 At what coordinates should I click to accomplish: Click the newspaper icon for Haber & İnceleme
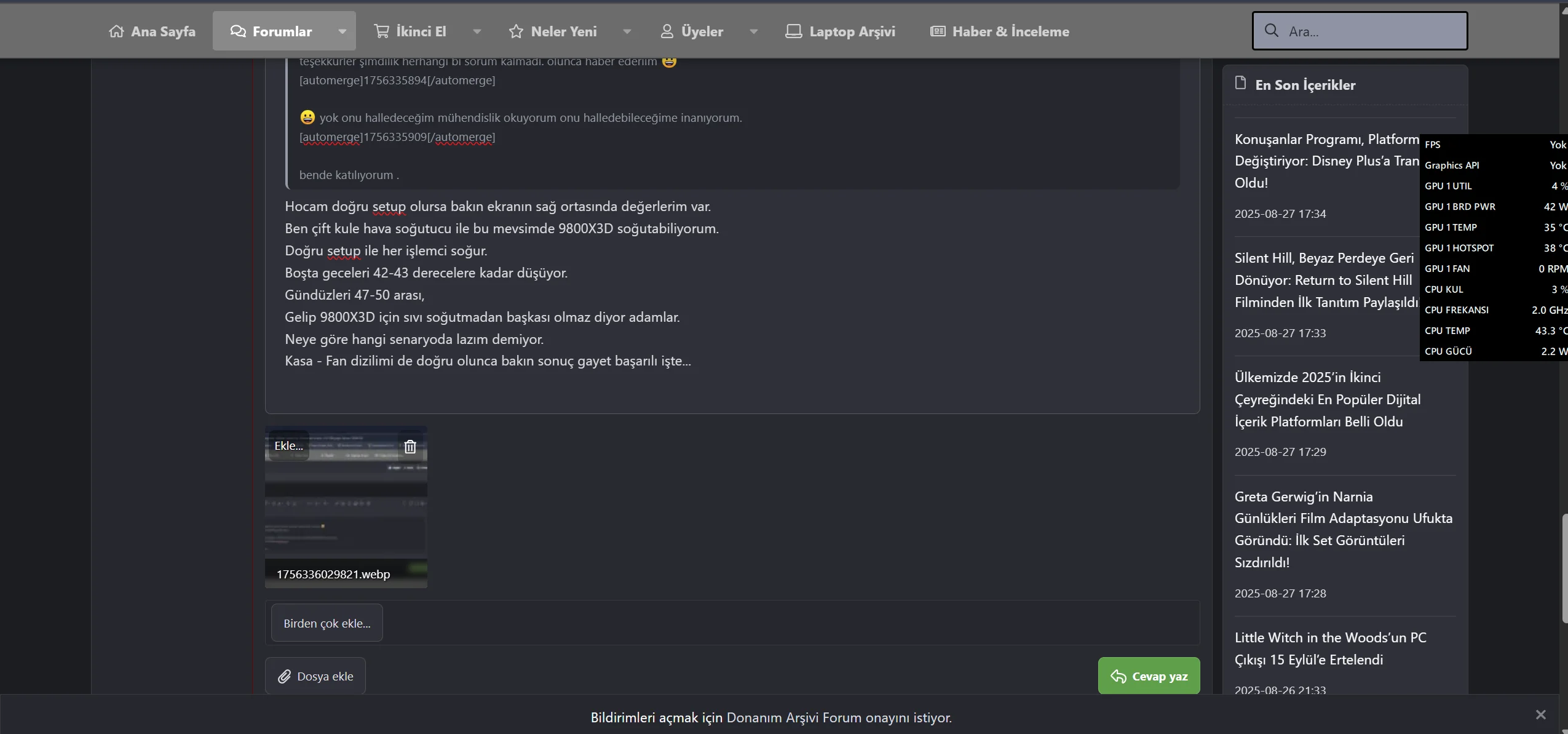tap(938, 31)
